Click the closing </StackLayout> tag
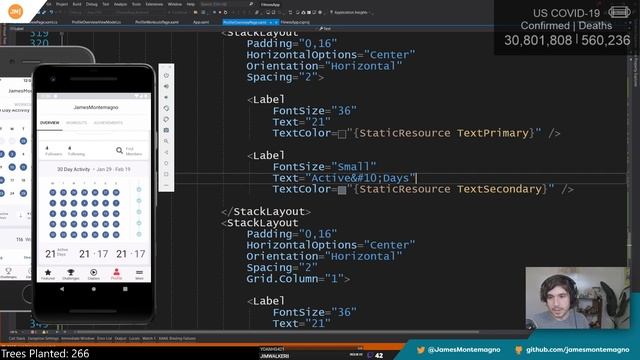This screenshot has width=640, height=360. [x=266, y=212]
